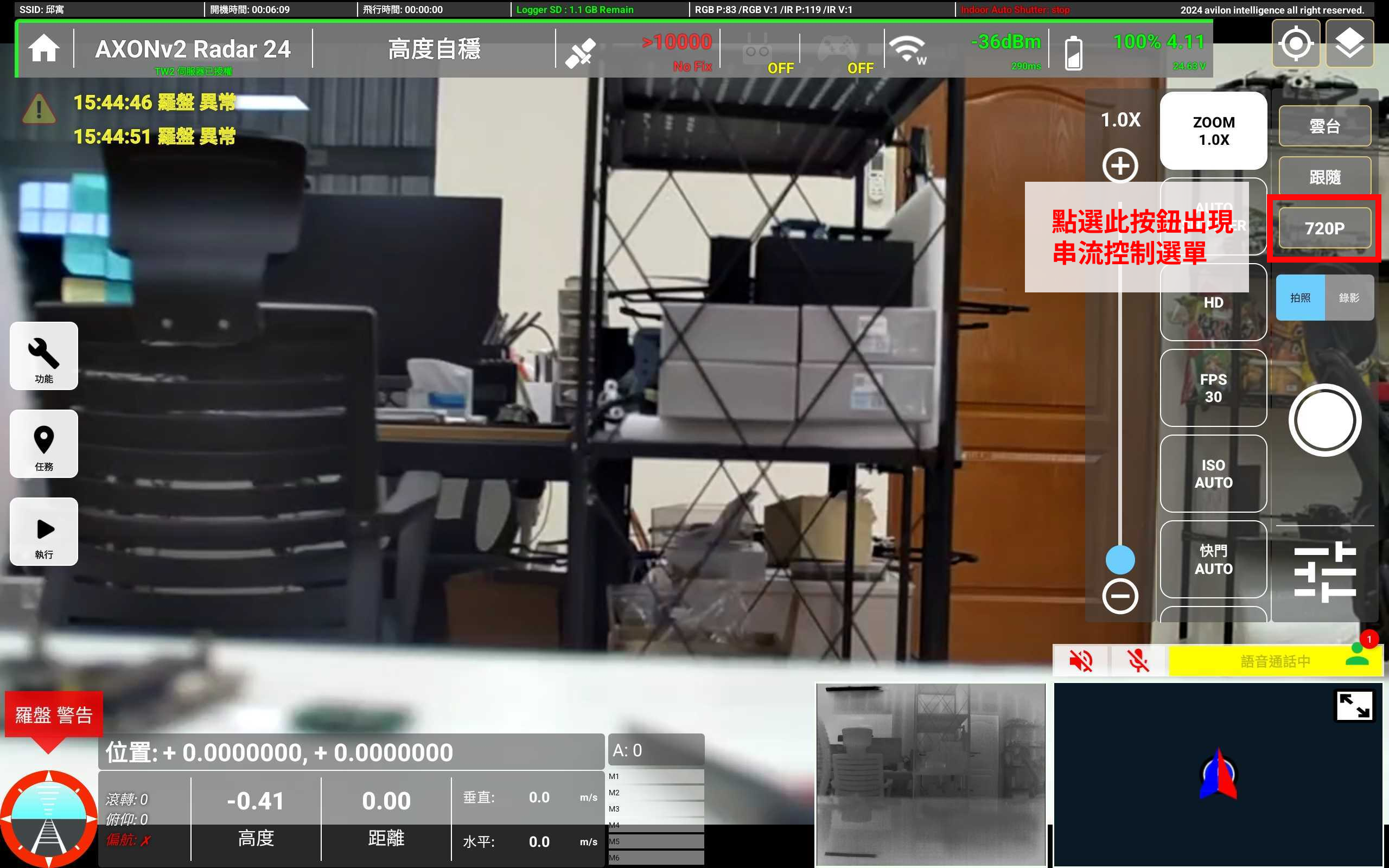Switch camera mode to 錄影
The image size is (1389, 868).
[x=1349, y=297]
